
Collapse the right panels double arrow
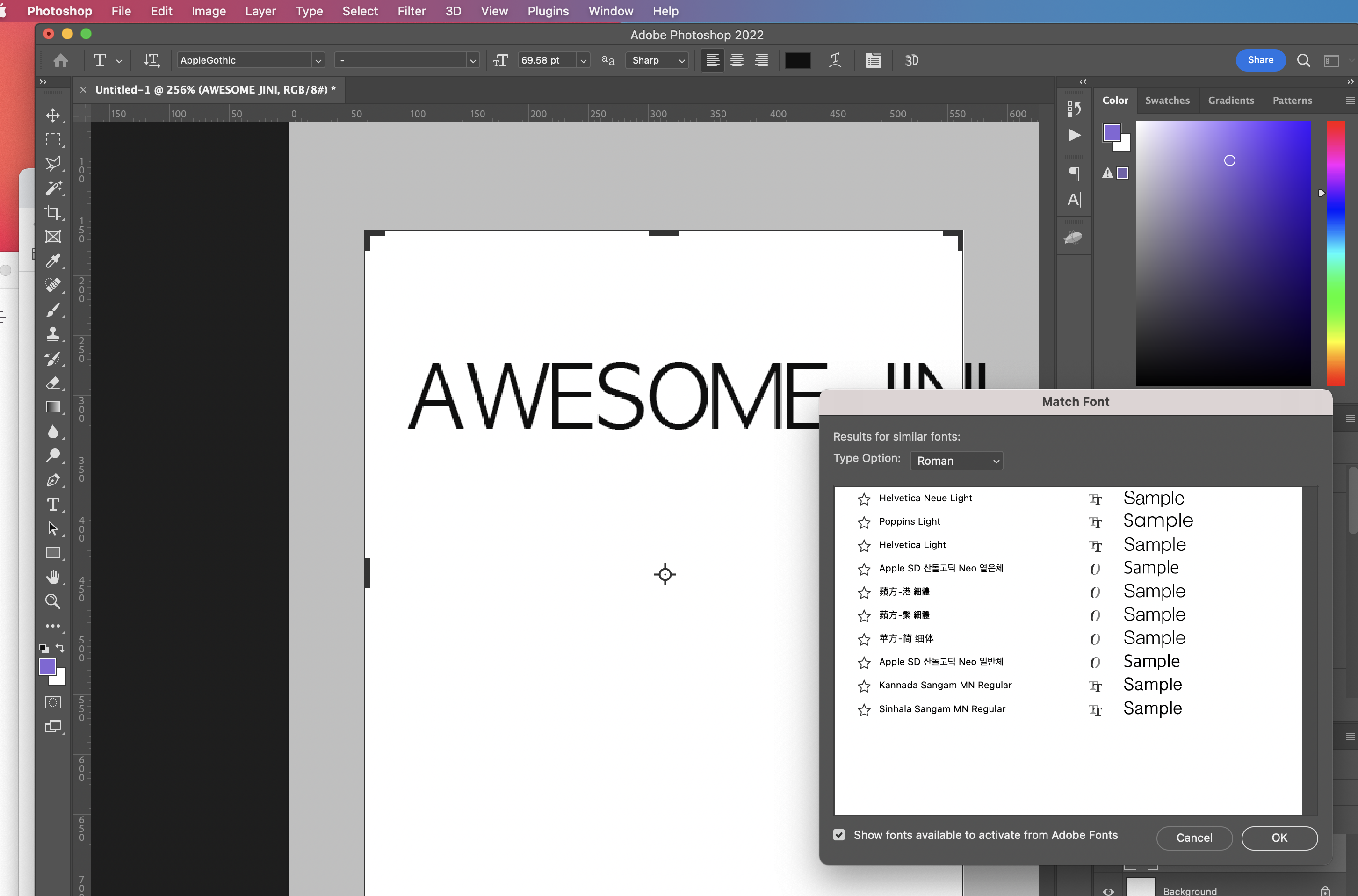pos(1350,82)
